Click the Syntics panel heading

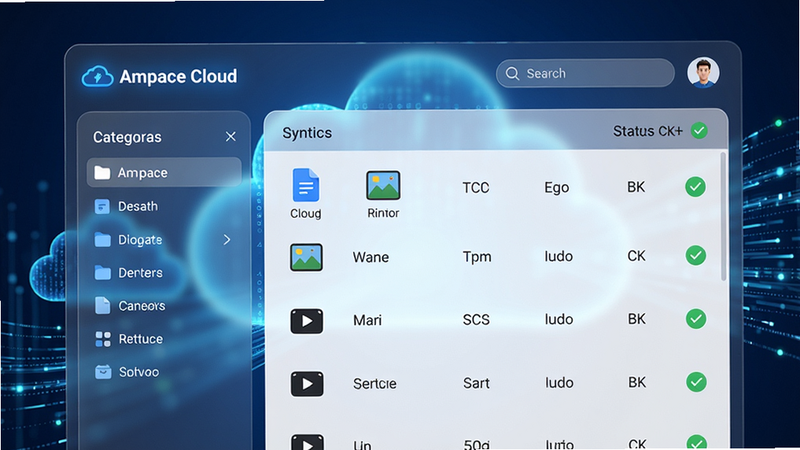pos(307,133)
